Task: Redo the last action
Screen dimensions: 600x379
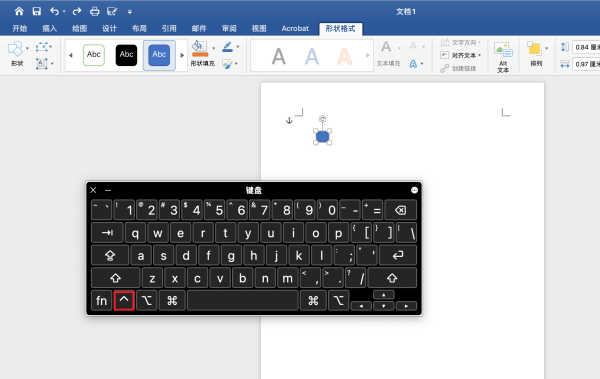Action: click(77, 11)
